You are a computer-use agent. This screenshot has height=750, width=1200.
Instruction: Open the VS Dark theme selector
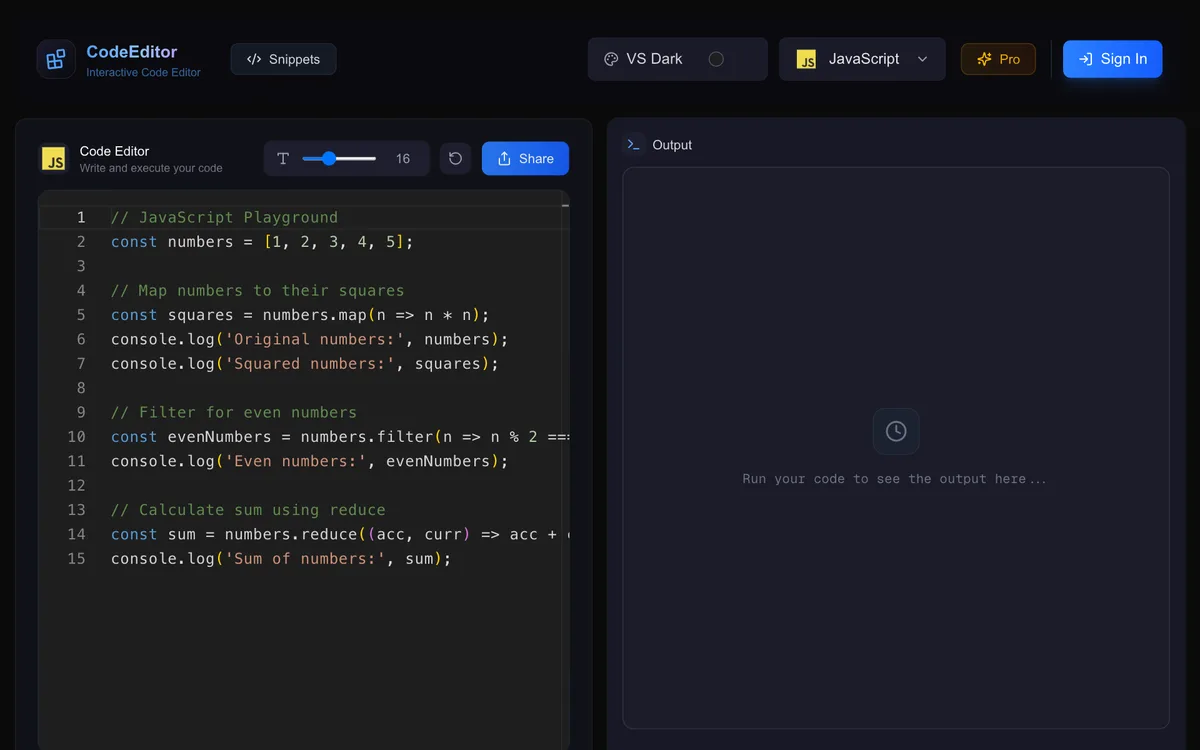[x=678, y=59]
